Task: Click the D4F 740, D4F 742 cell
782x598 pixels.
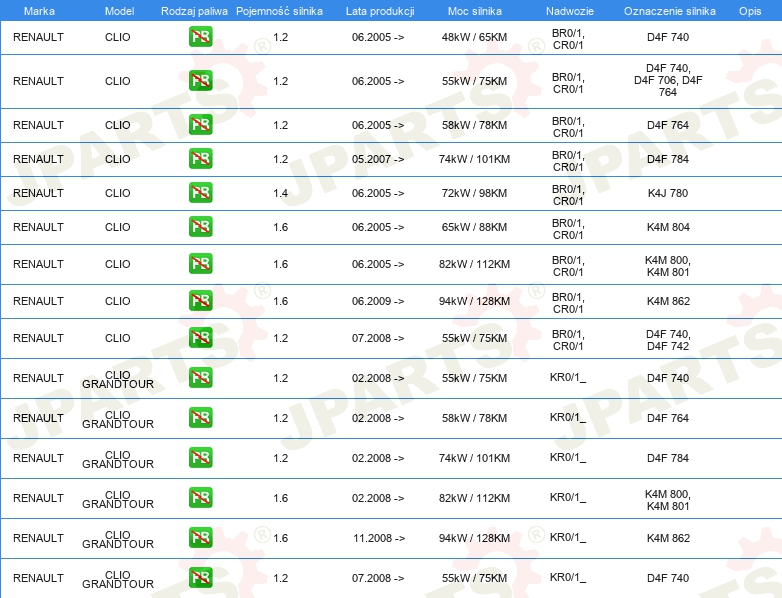Action: tap(668, 340)
